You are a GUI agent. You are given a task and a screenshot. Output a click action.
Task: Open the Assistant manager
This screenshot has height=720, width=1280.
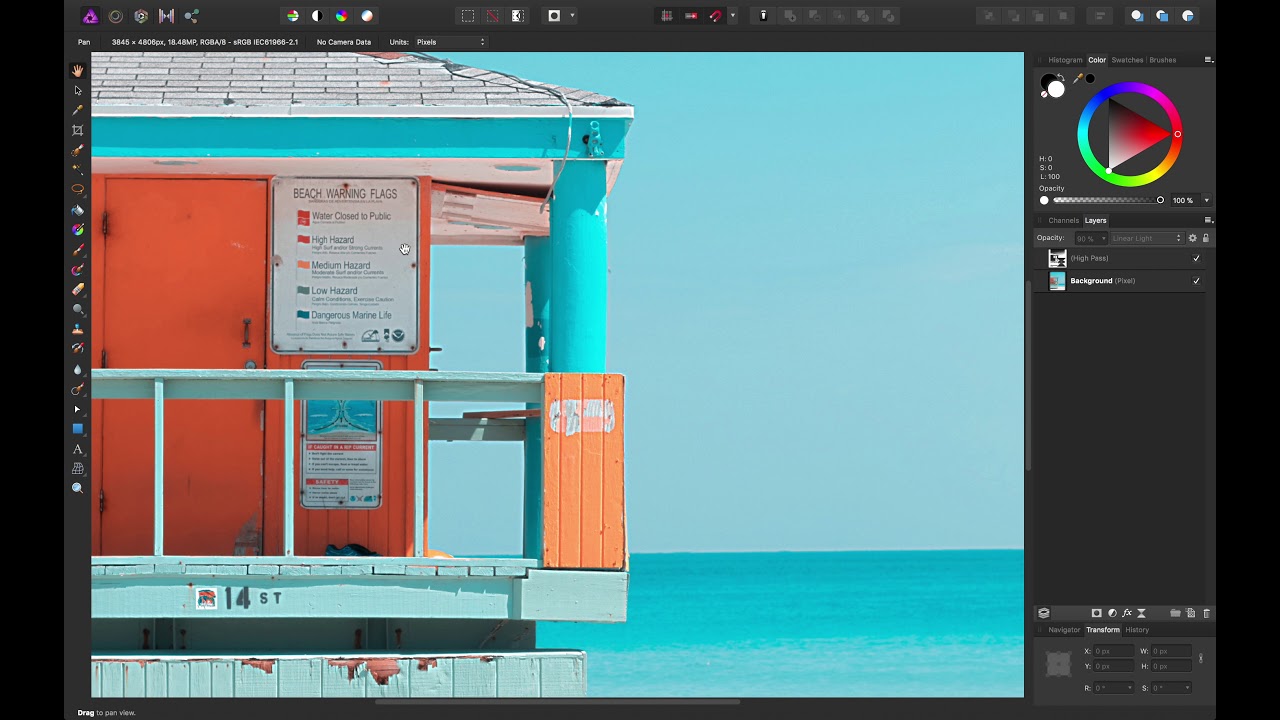(x=763, y=16)
